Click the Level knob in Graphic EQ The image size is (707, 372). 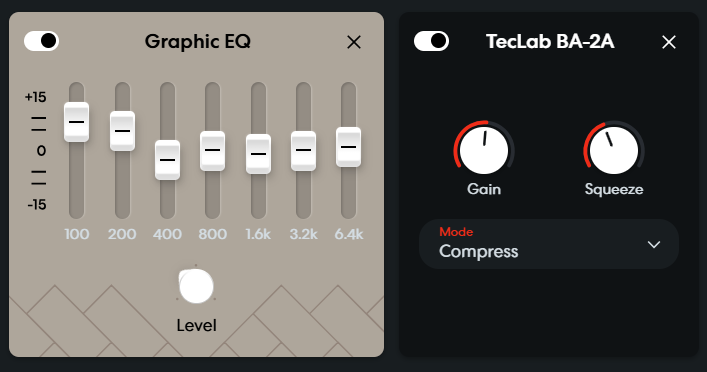pyautogui.click(x=196, y=286)
